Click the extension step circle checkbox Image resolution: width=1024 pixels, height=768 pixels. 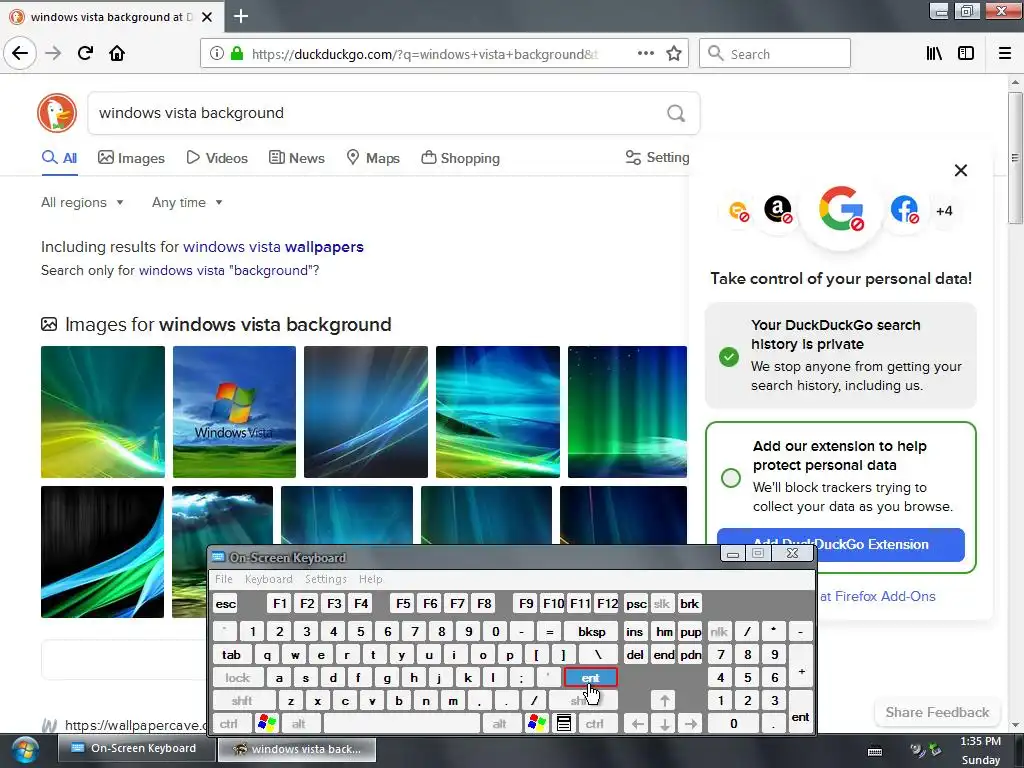(731, 478)
